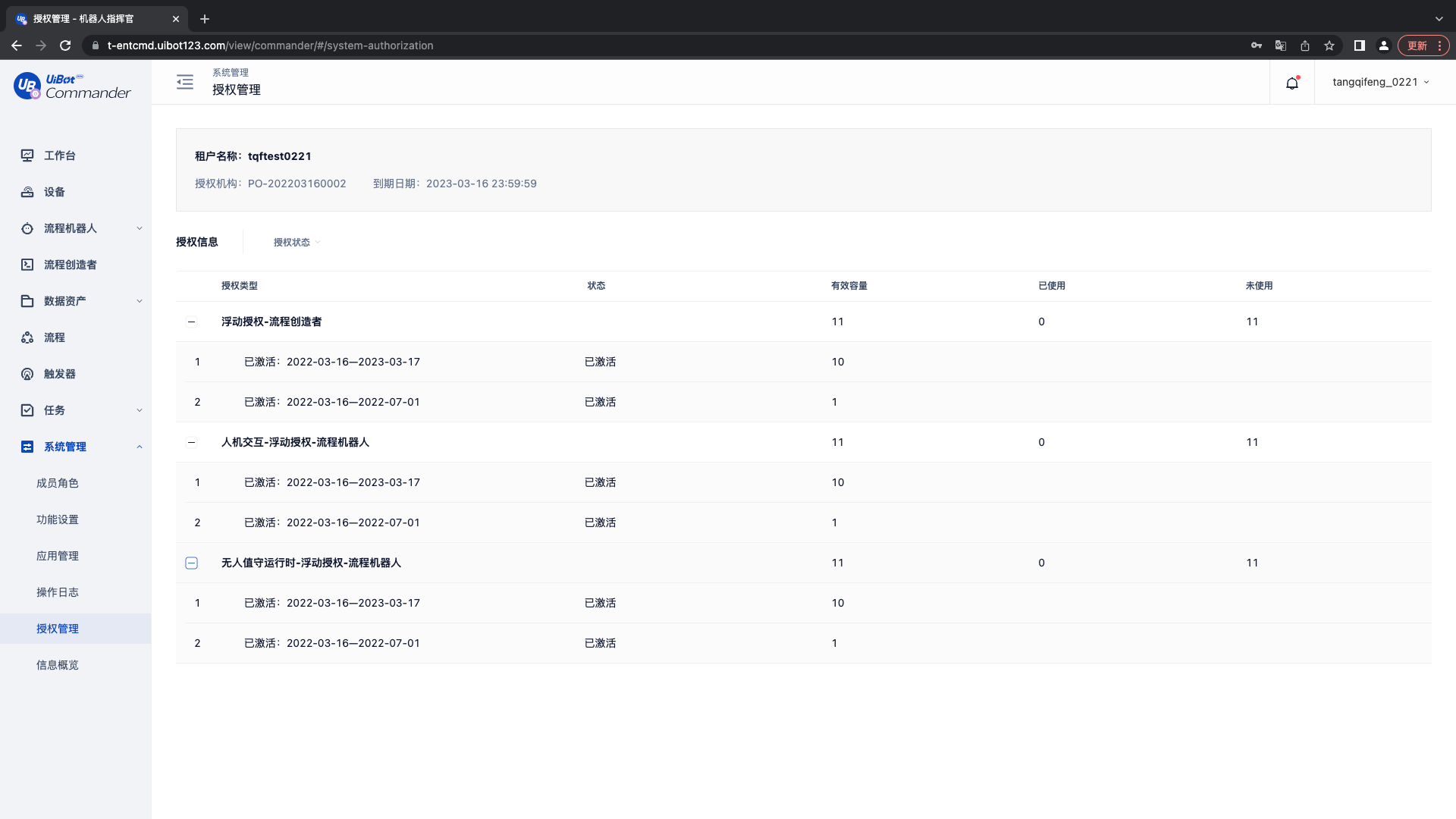Open the 功能设置 menu item
1456x819 pixels.
coord(58,519)
